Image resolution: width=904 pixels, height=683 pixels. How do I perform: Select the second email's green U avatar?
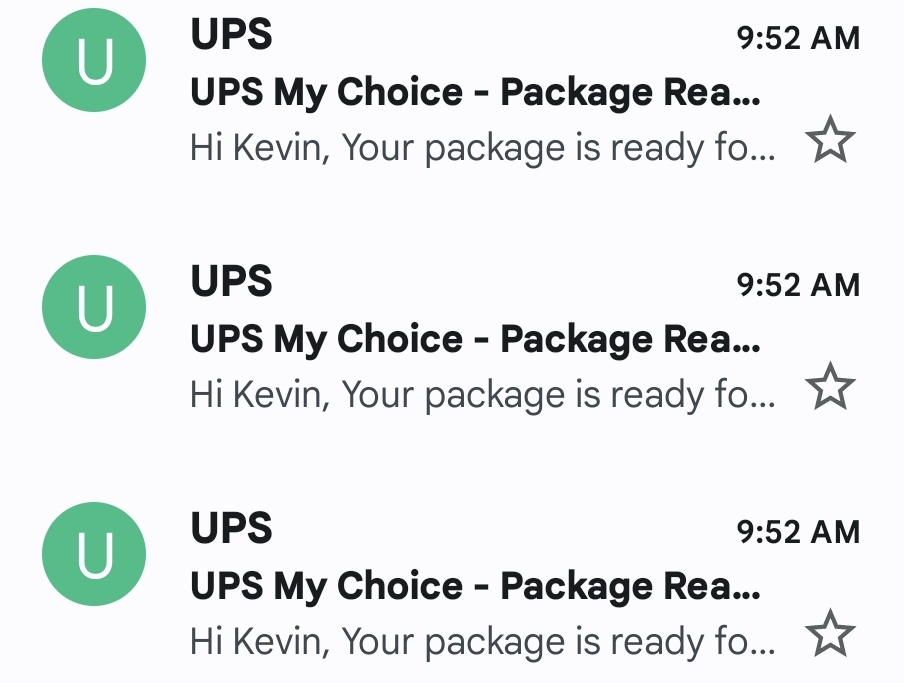[94, 307]
